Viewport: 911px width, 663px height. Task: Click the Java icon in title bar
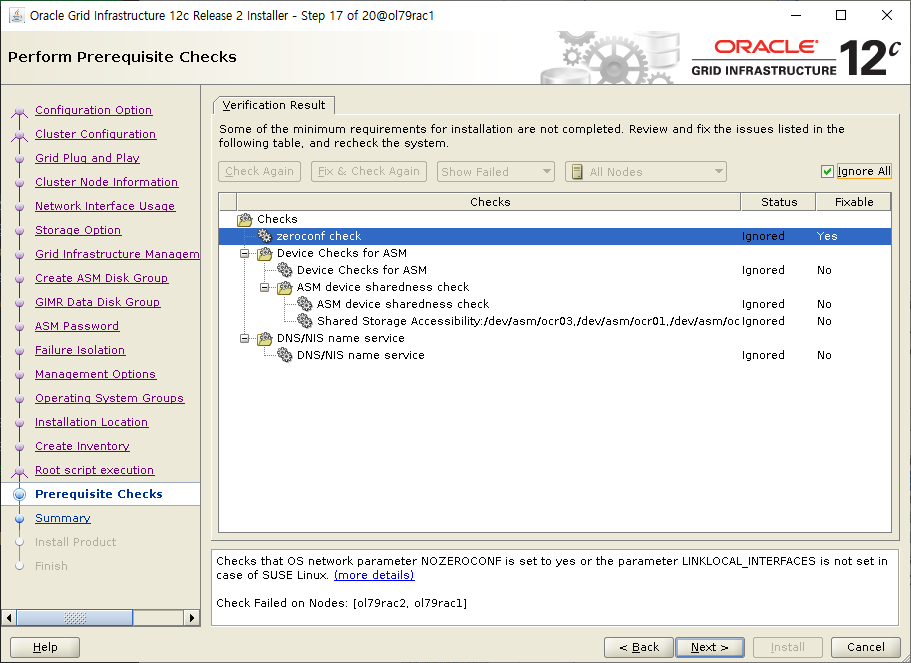tap(16, 15)
